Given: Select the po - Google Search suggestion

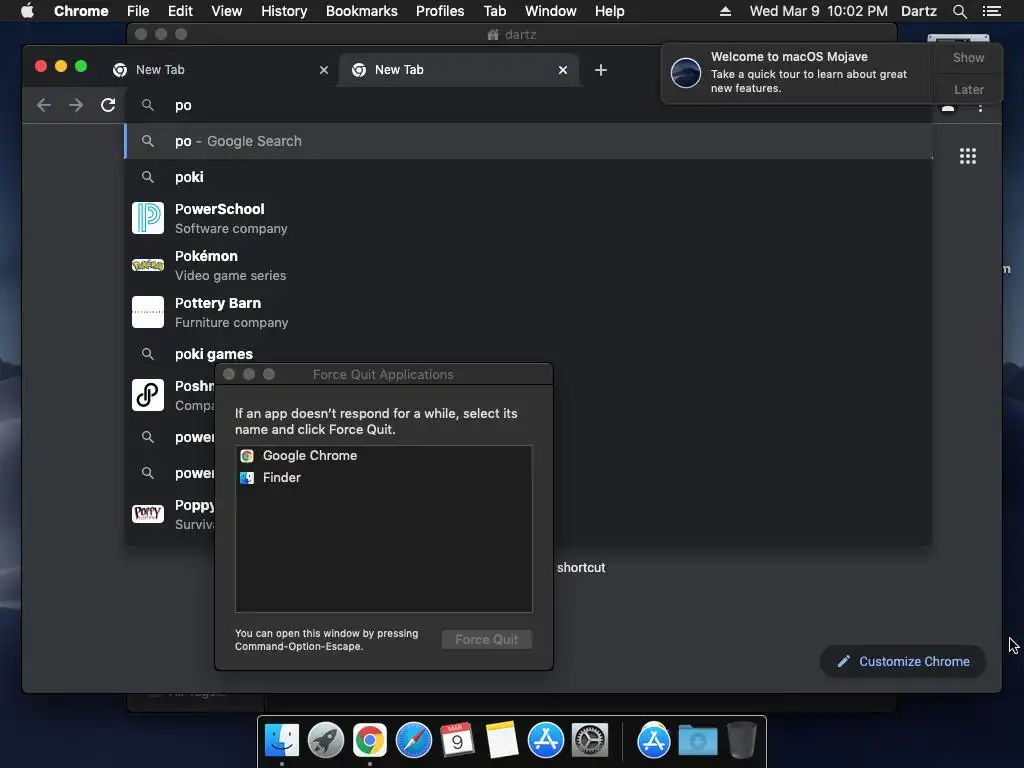Looking at the screenshot, I should (528, 141).
